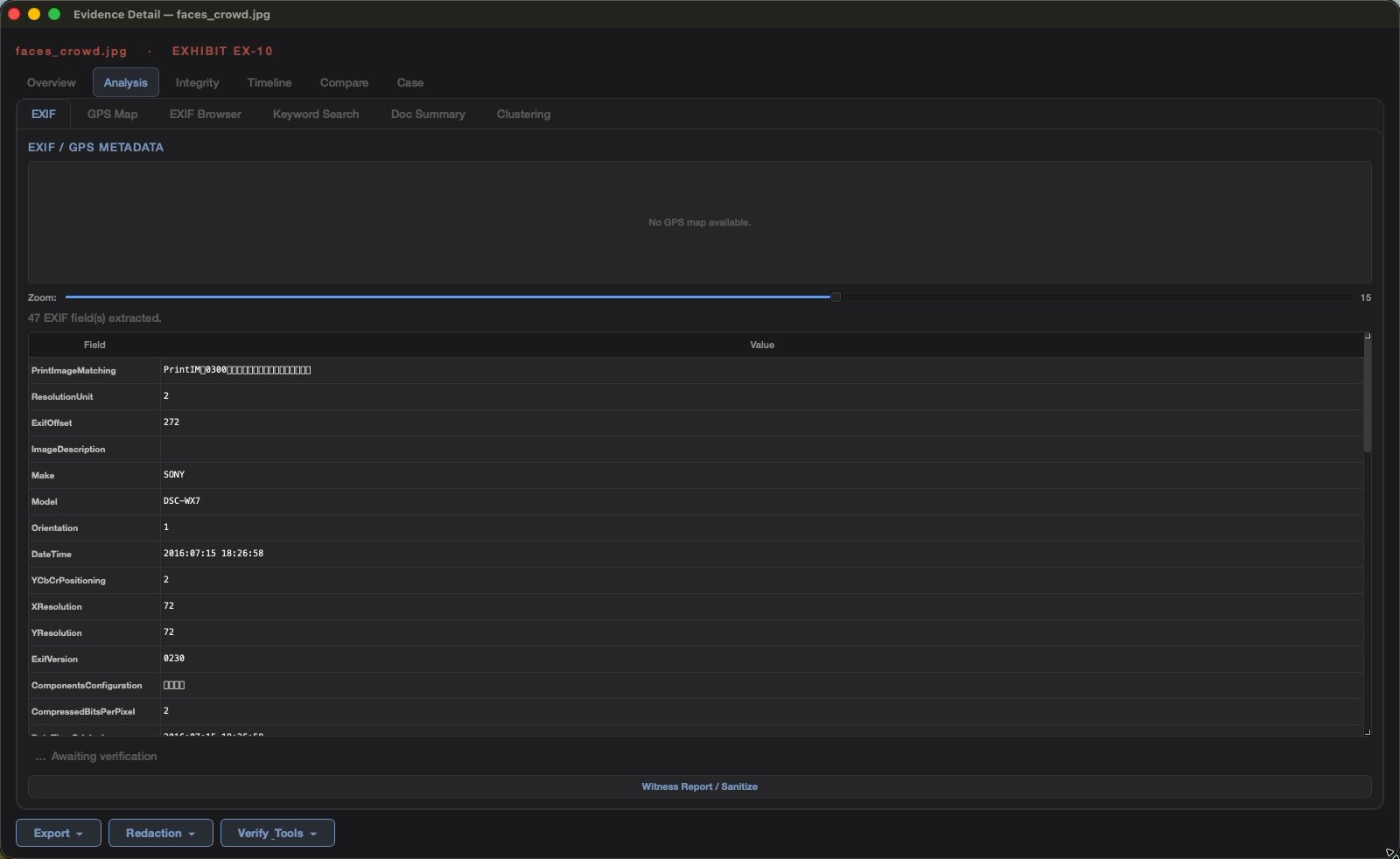Open the Doc Summary sub-tab
Image resolution: width=1400 pixels, height=859 pixels.
pyautogui.click(x=428, y=114)
